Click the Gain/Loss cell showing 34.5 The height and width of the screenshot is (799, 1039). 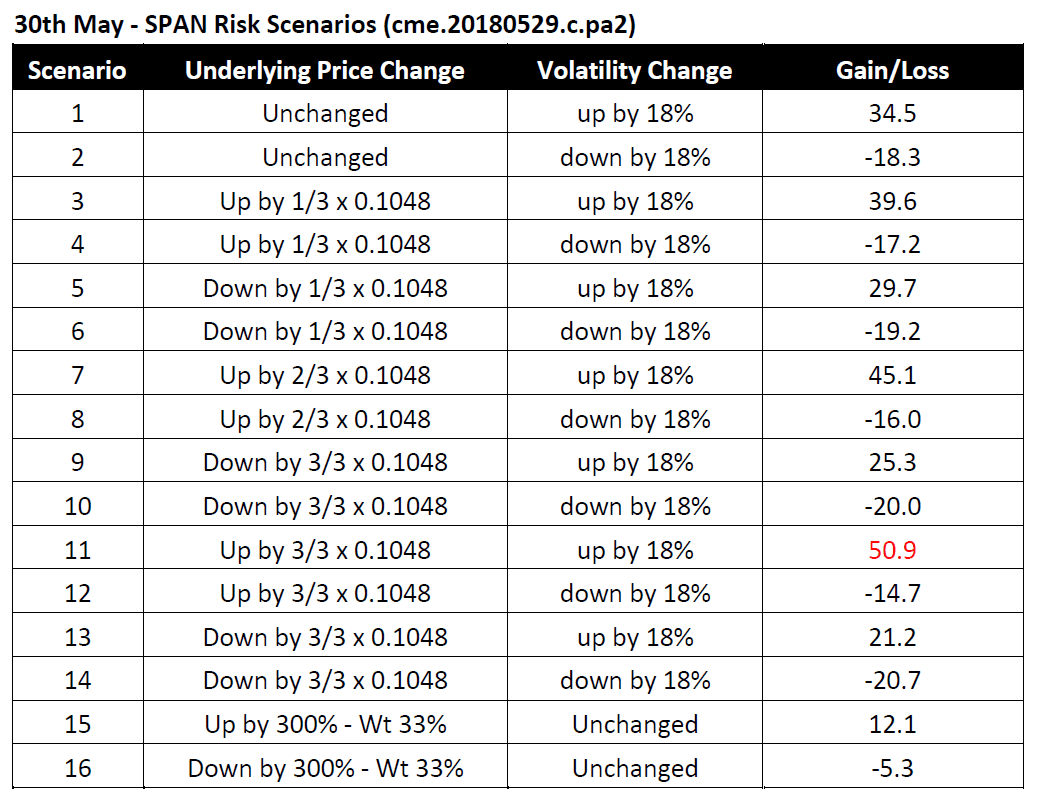coord(892,114)
